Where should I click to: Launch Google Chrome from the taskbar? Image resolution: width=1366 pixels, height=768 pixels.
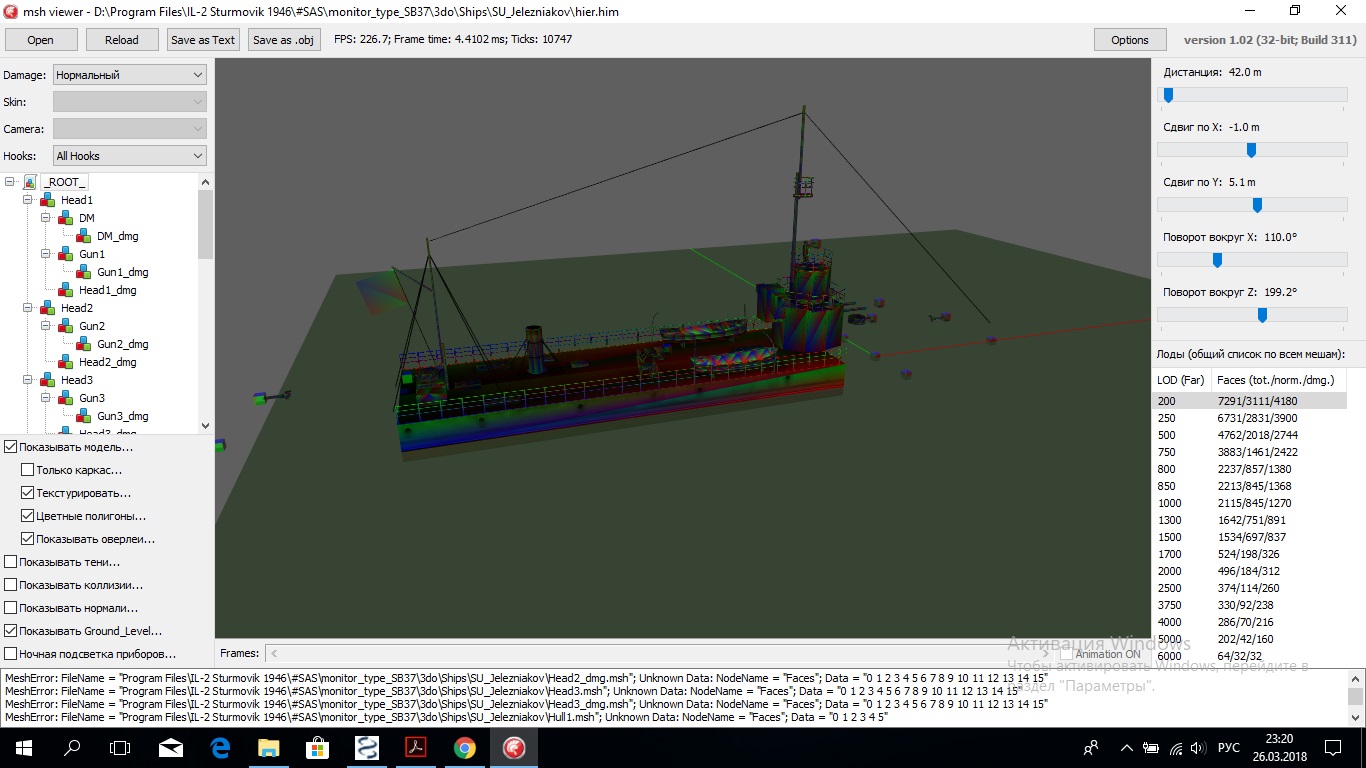(x=465, y=747)
